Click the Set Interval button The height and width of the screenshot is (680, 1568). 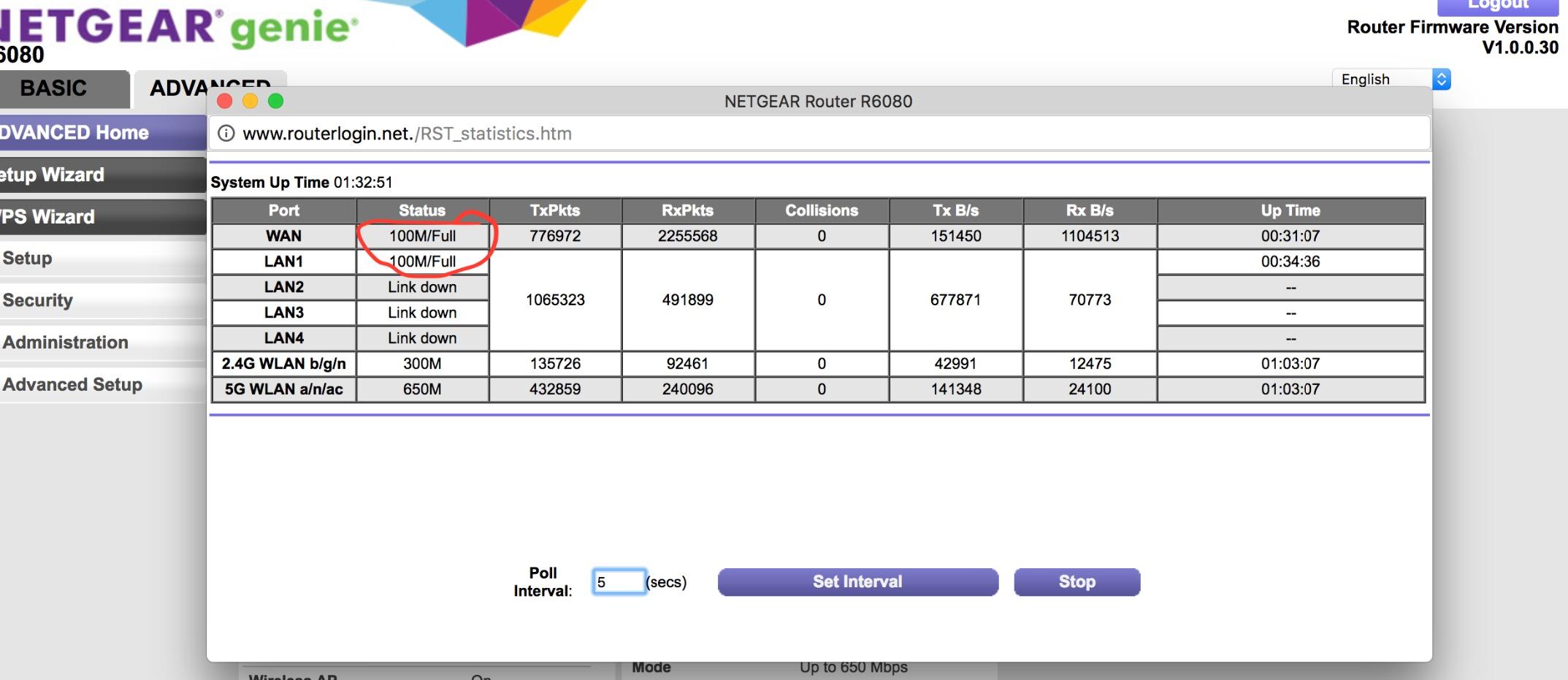[x=857, y=582]
